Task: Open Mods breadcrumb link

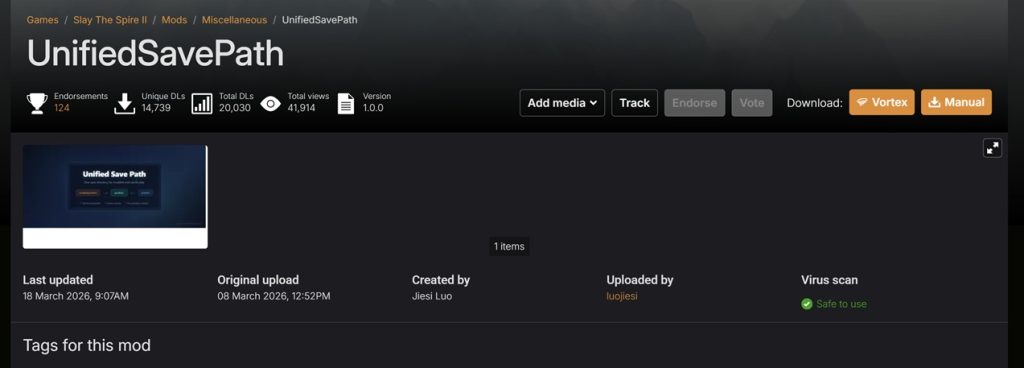Action: [174, 20]
